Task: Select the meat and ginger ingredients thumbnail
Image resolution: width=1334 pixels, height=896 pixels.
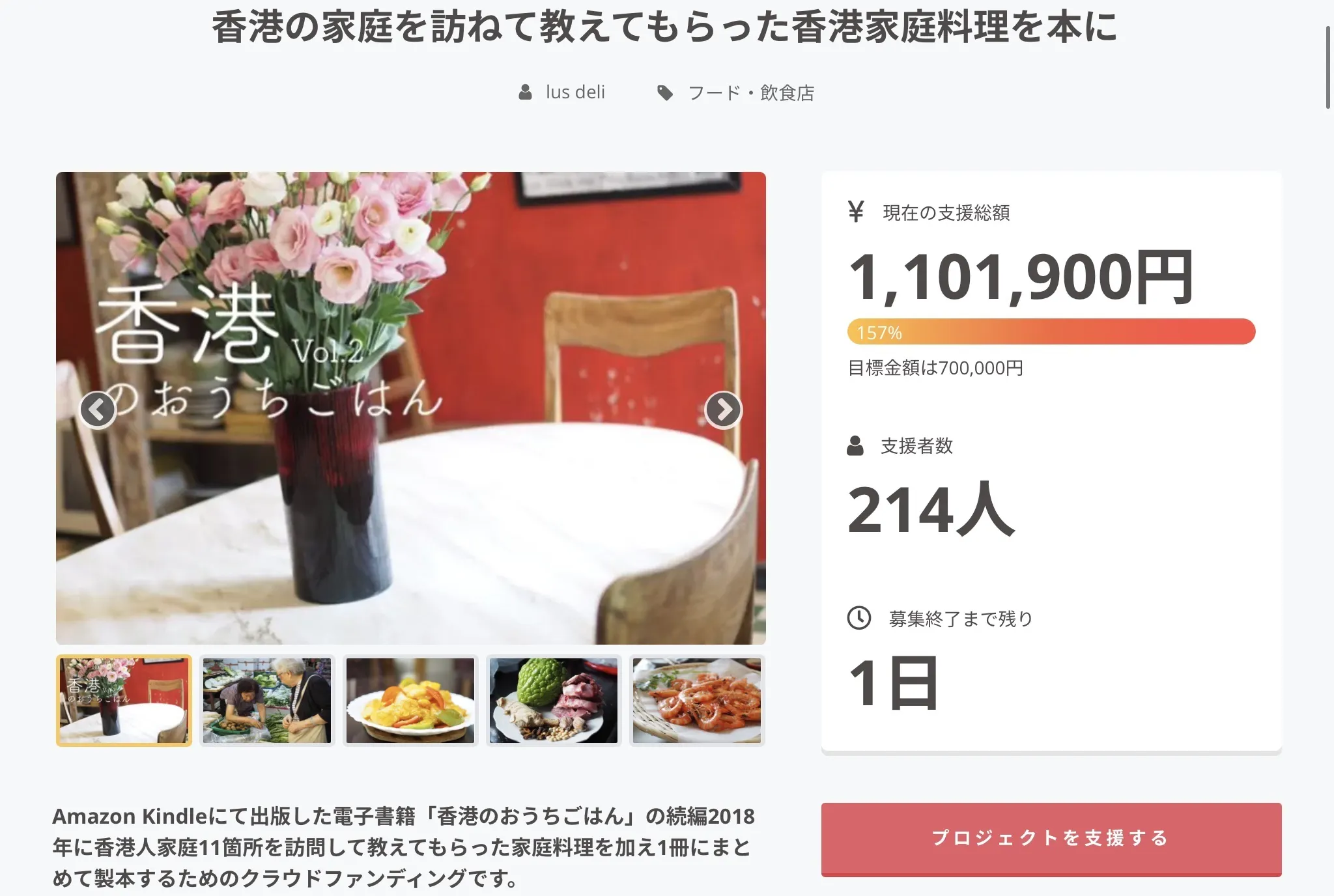Action: pos(554,701)
